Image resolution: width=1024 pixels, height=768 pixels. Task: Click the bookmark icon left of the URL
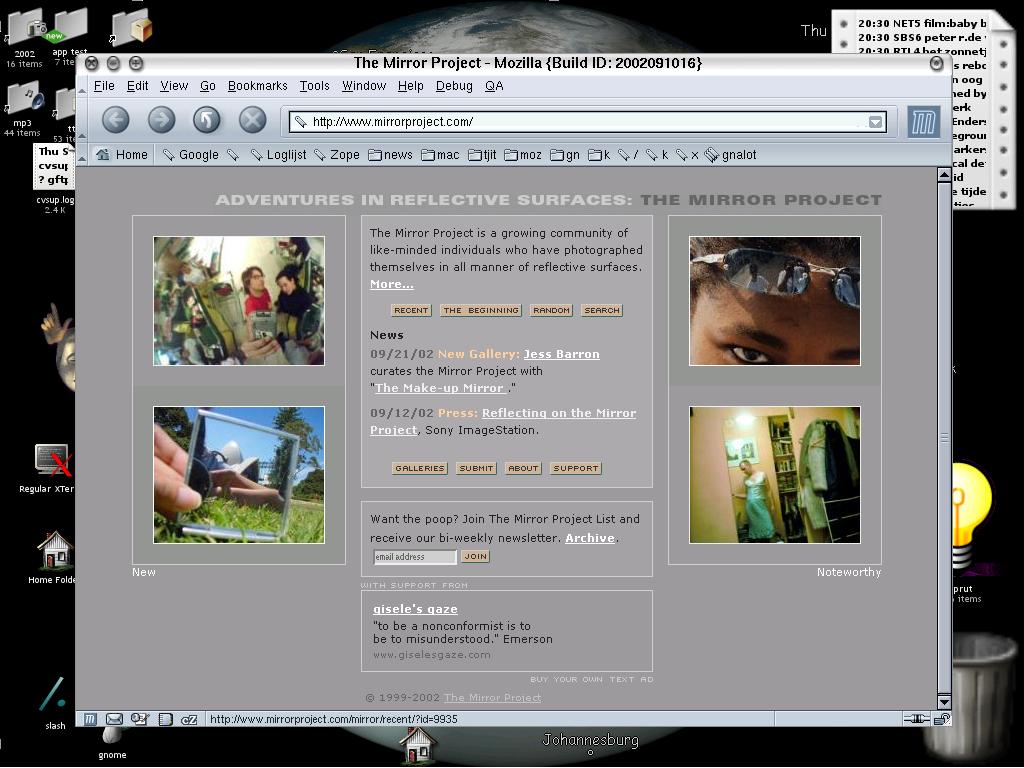point(300,121)
